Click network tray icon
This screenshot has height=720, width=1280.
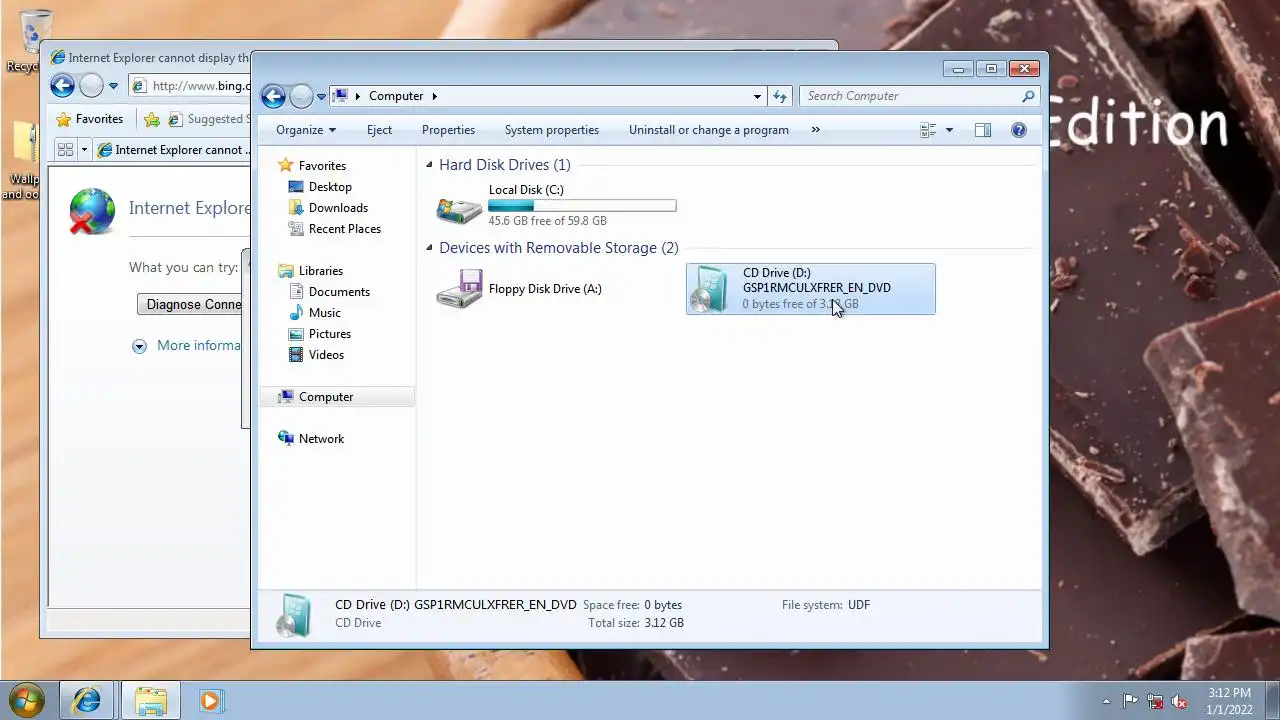coord(1155,701)
